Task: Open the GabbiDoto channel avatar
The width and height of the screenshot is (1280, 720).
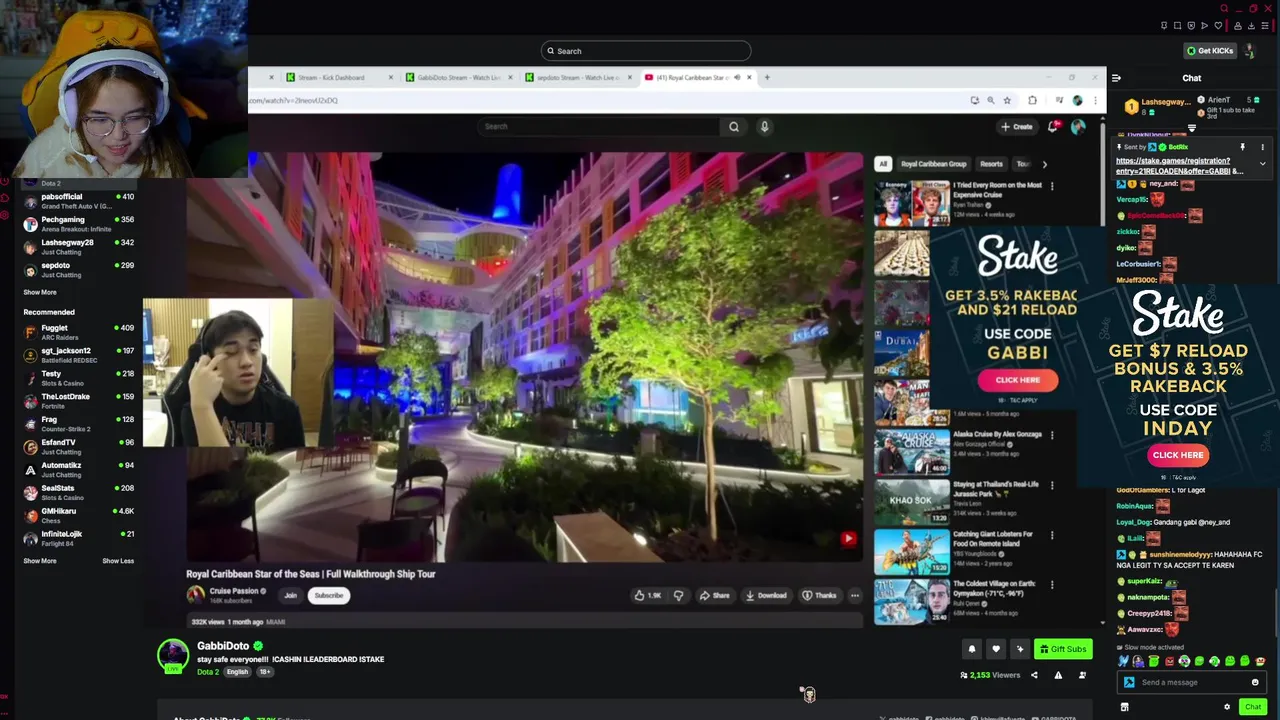Action: coord(173,655)
